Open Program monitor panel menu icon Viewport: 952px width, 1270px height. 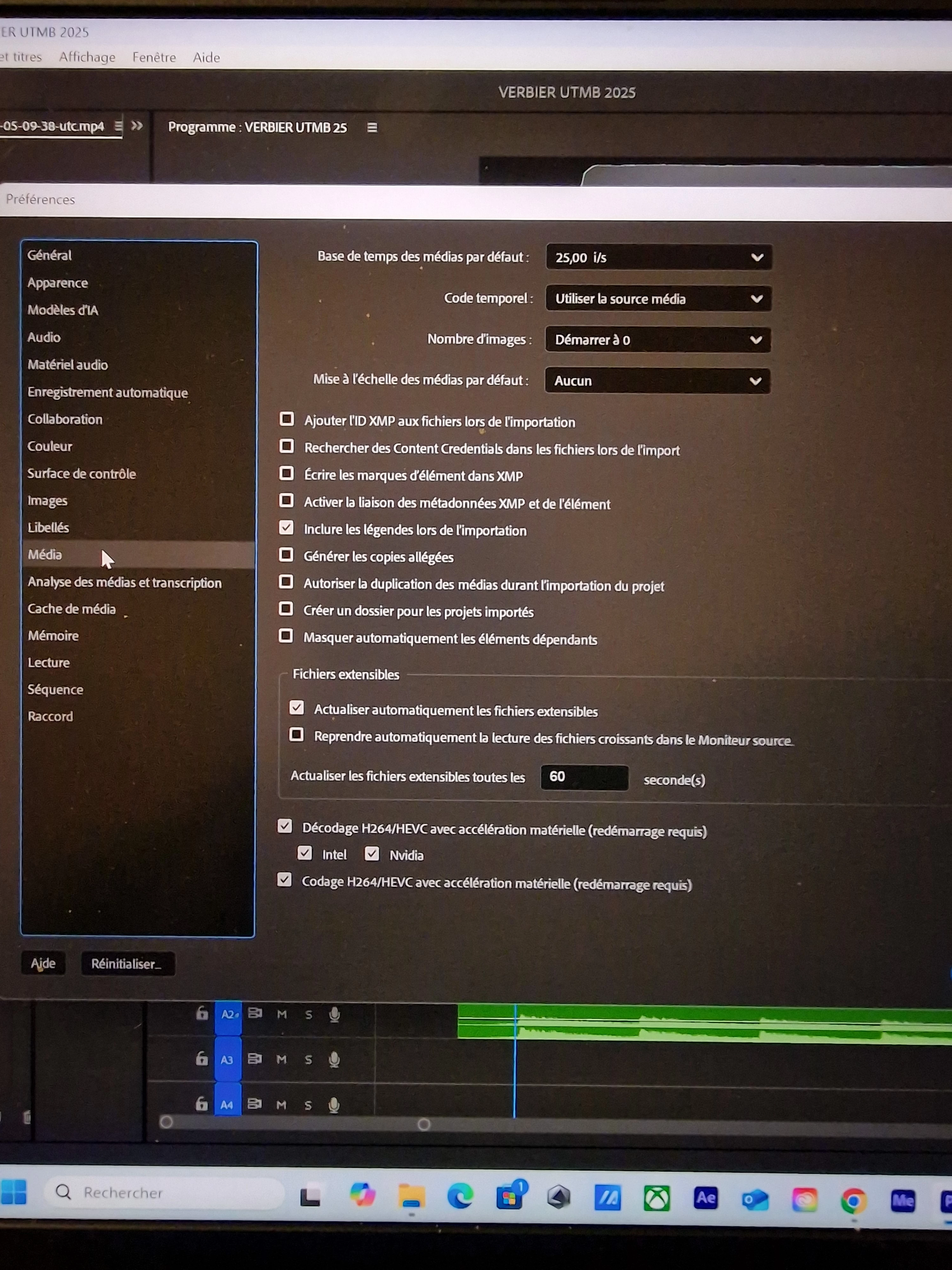pyautogui.click(x=372, y=127)
